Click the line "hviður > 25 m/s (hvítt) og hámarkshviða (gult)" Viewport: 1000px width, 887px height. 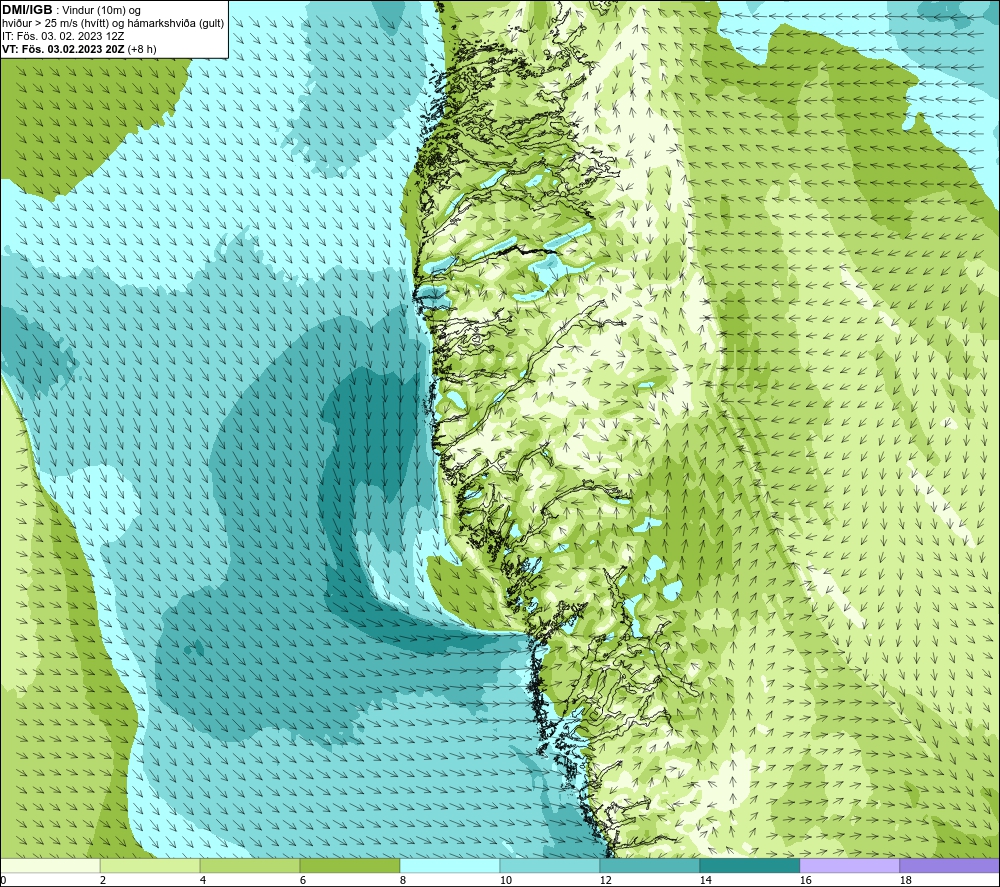point(113,23)
